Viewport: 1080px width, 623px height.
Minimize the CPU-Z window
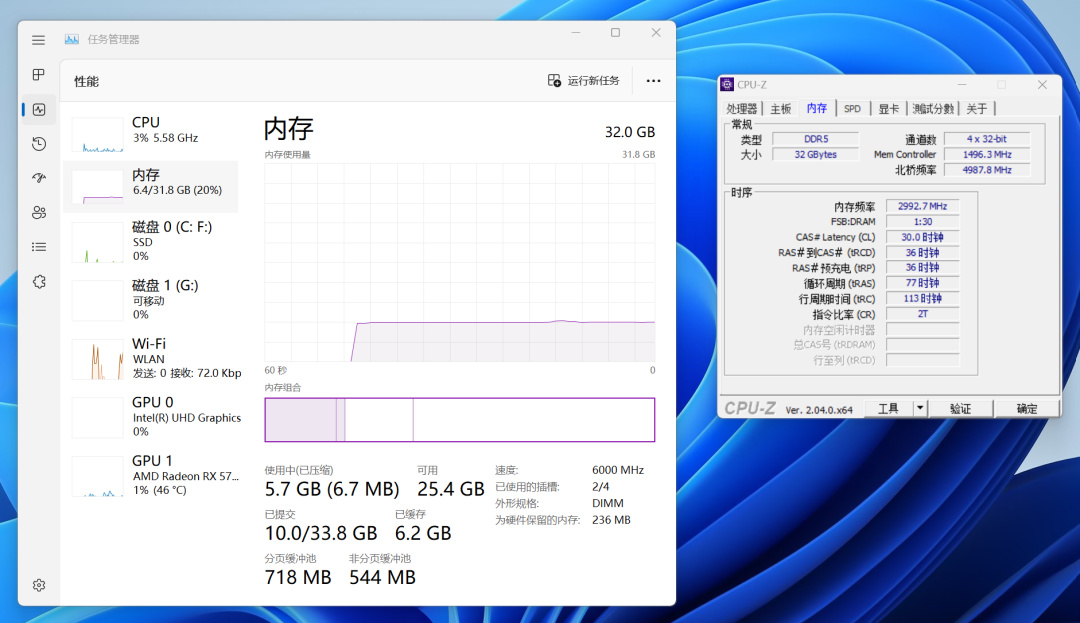(962, 85)
